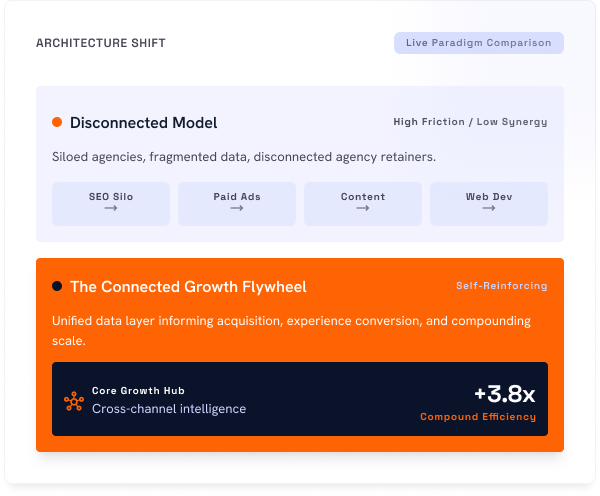Select the Paid Ads card
This screenshot has width=600, height=496.
click(237, 204)
